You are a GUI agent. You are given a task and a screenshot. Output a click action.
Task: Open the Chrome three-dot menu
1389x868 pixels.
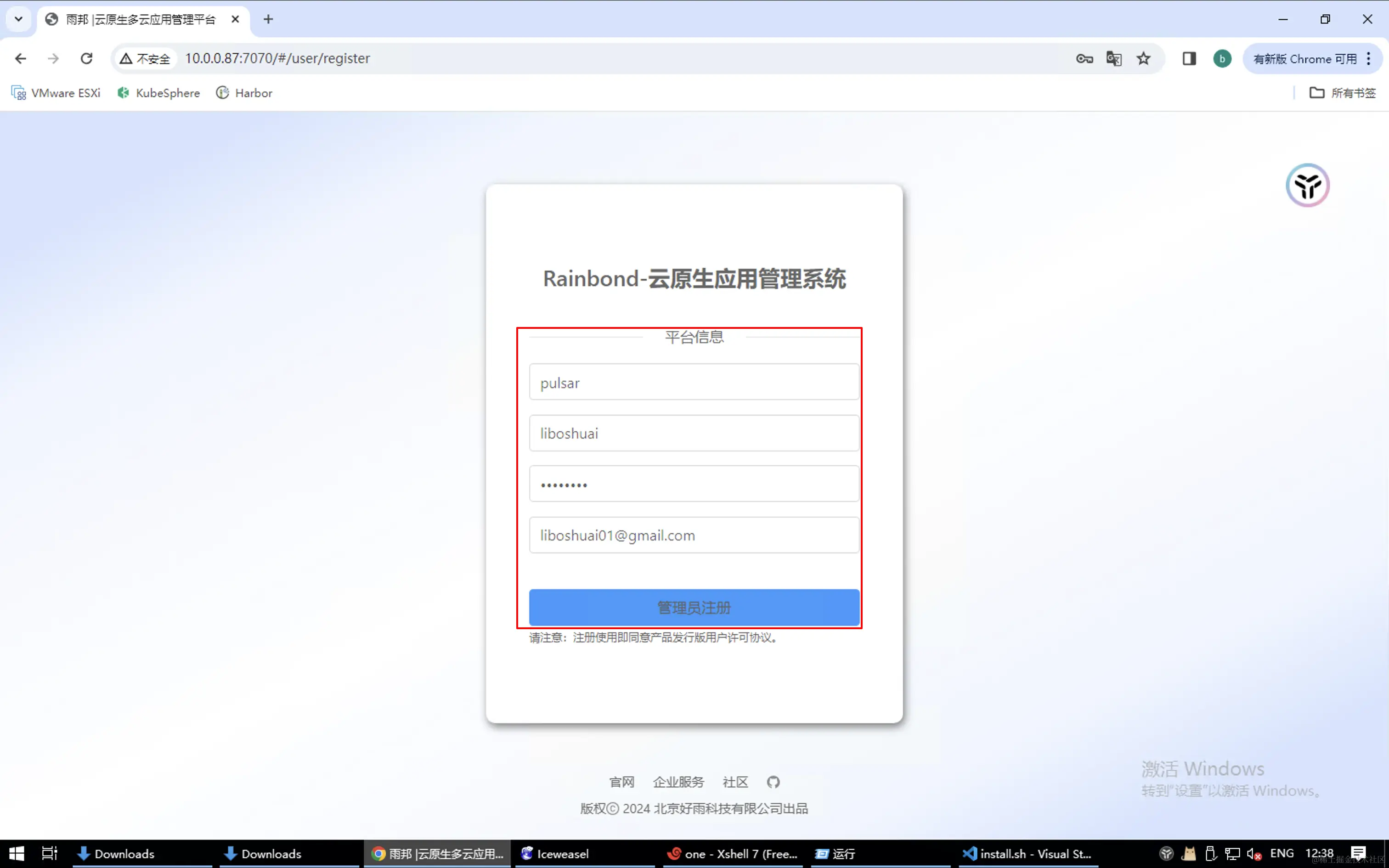(x=1369, y=59)
